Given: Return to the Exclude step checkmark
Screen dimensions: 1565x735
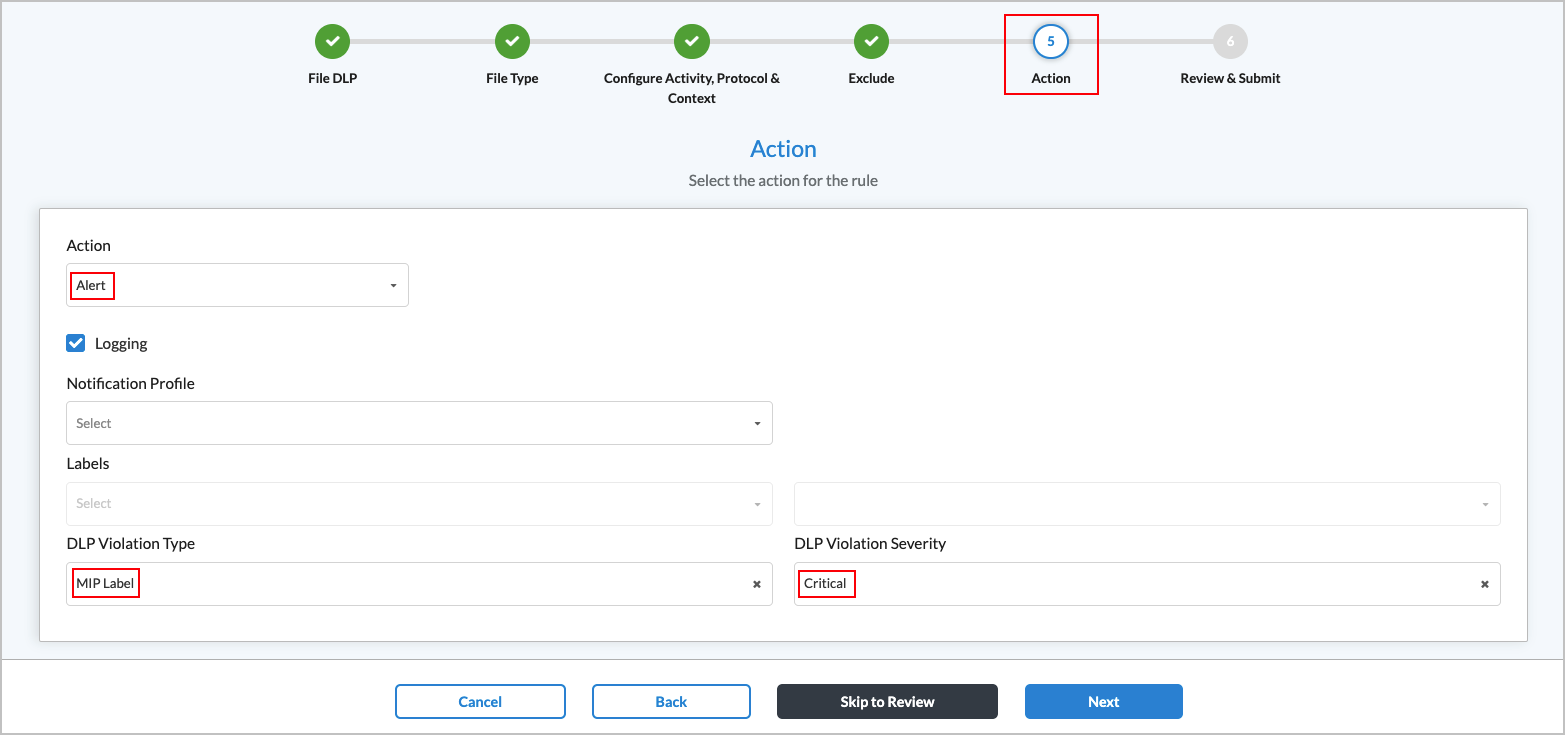Looking at the screenshot, I should [871, 42].
